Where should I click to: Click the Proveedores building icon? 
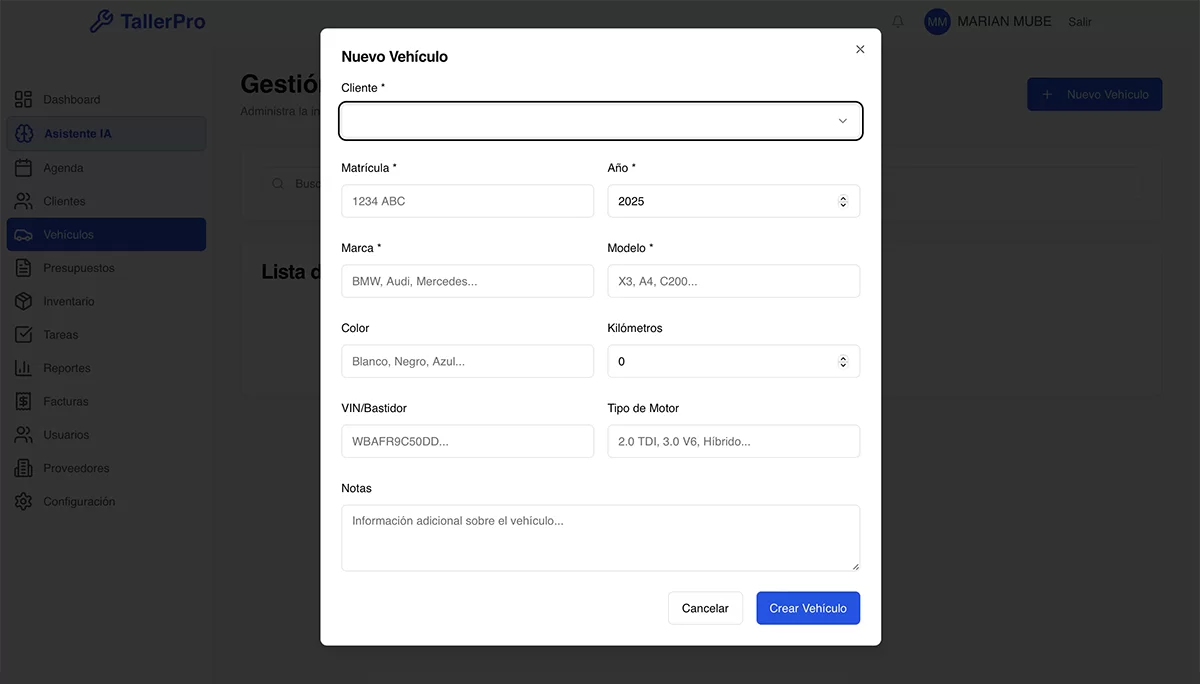click(x=23, y=468)
